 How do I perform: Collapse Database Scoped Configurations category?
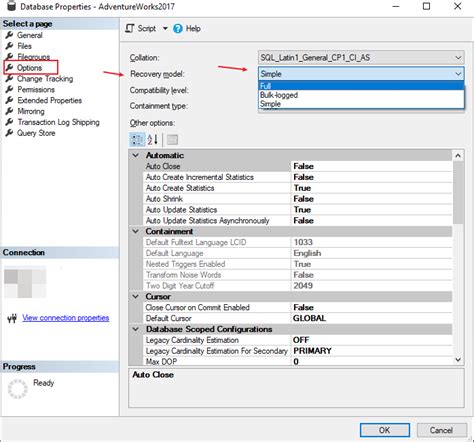tap(136, 329)
